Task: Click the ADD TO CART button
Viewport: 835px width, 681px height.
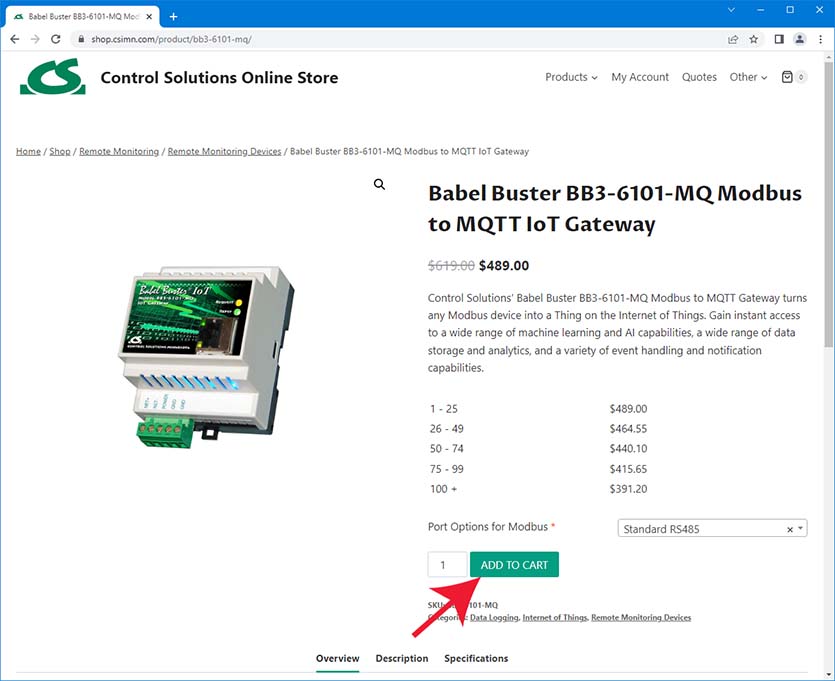Action: (514, 564)
